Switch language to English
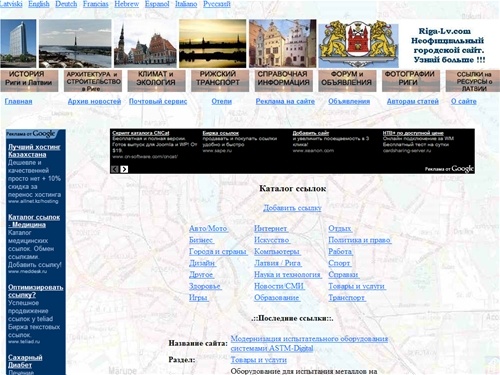The height and width of the screenshot is (375, 500). coord(39,4)
